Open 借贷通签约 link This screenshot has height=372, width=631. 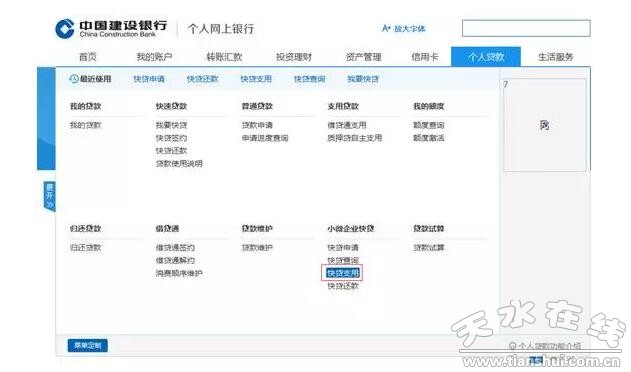click(175, 248)
